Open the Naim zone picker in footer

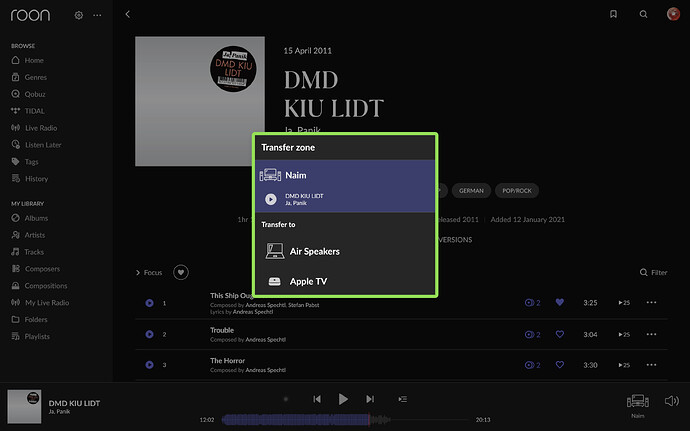(x=638, y=405)
